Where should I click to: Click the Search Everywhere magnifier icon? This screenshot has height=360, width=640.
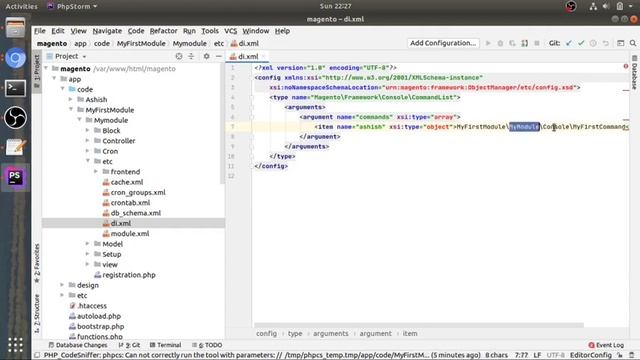click(x=633, y=43)
